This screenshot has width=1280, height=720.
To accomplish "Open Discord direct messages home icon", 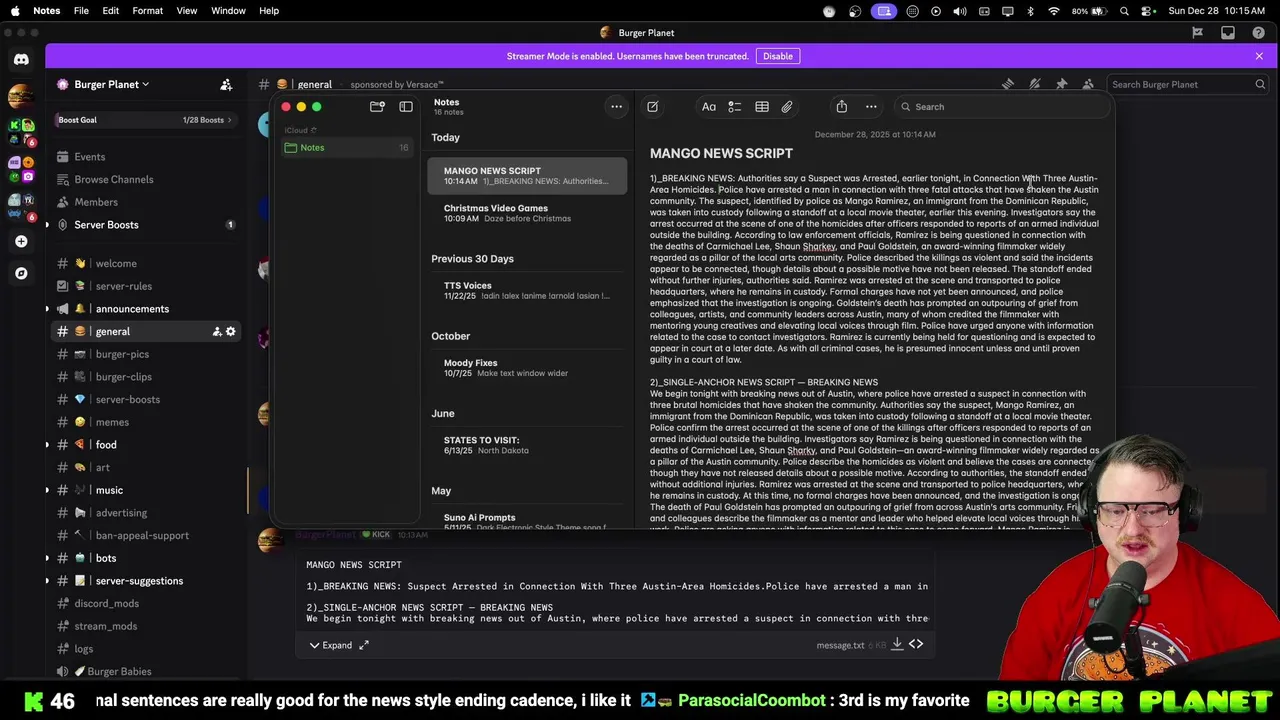I will (x=21, y=60).
